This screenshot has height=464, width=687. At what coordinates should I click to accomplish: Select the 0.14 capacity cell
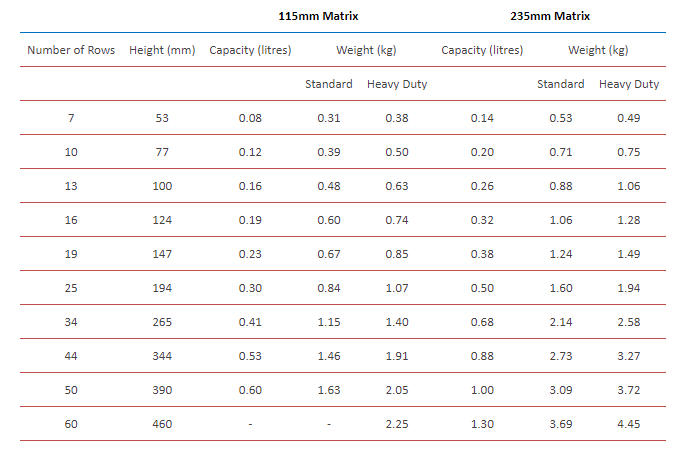pyautogui.click(x=482, y=118)
